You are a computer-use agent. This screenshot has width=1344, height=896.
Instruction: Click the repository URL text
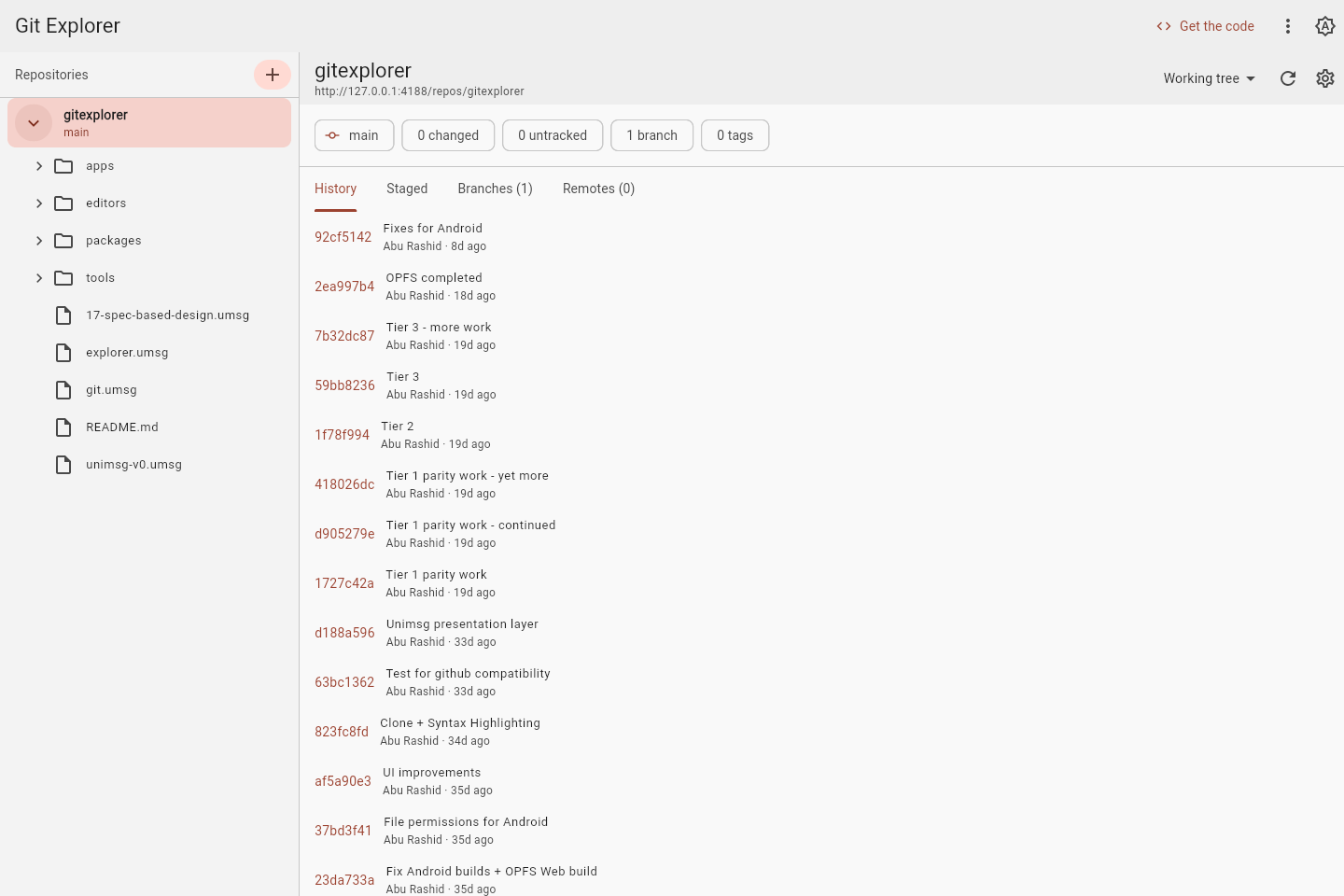pyautogui.click(x=419, y=91)
